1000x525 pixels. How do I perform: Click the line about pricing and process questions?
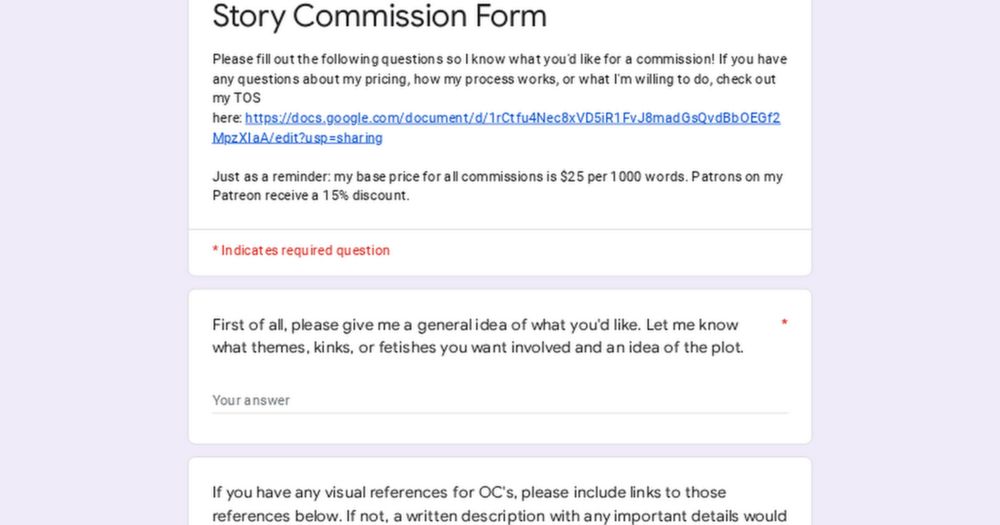coord(494,79)
